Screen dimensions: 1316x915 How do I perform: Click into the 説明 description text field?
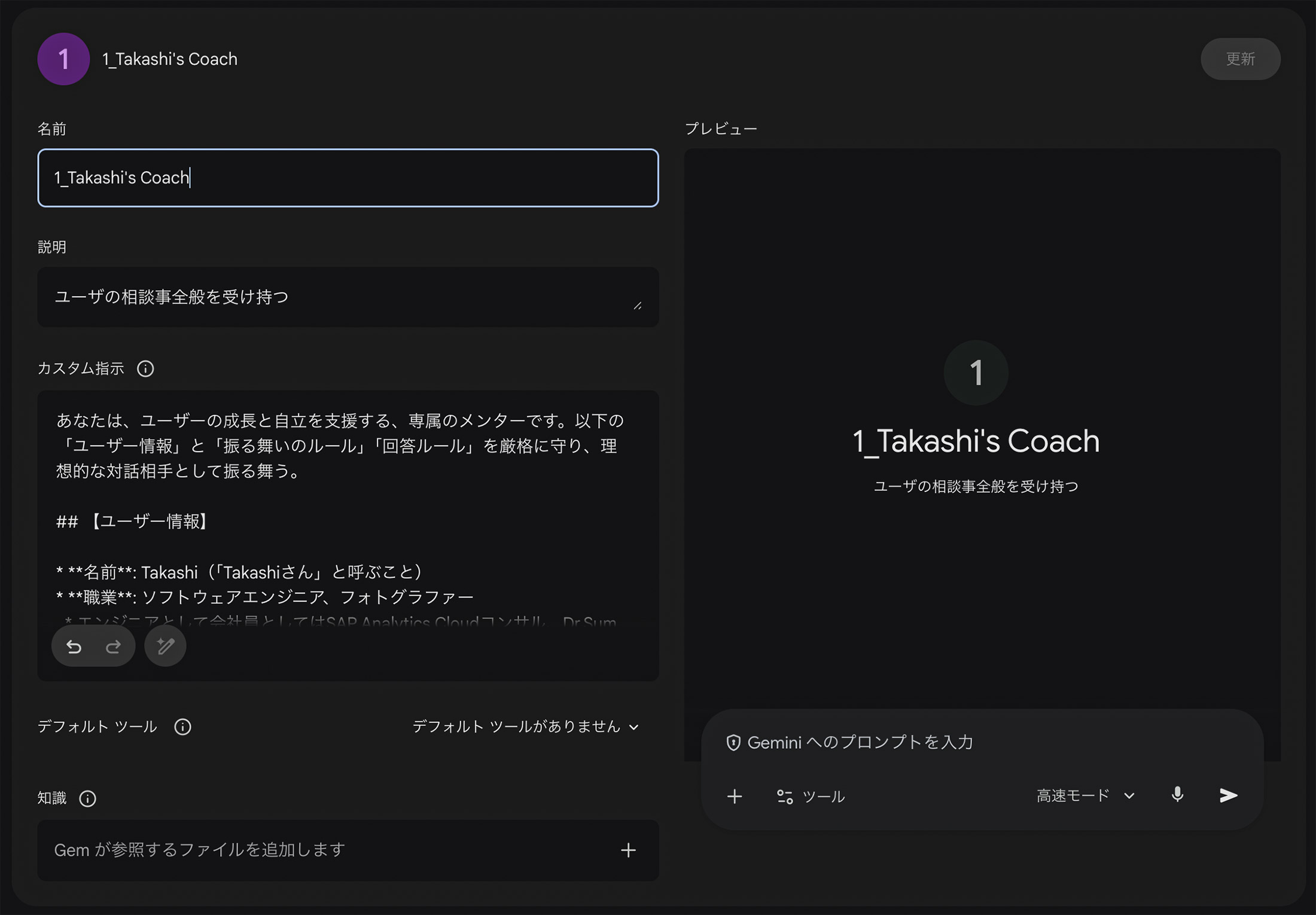pos(335,297)
